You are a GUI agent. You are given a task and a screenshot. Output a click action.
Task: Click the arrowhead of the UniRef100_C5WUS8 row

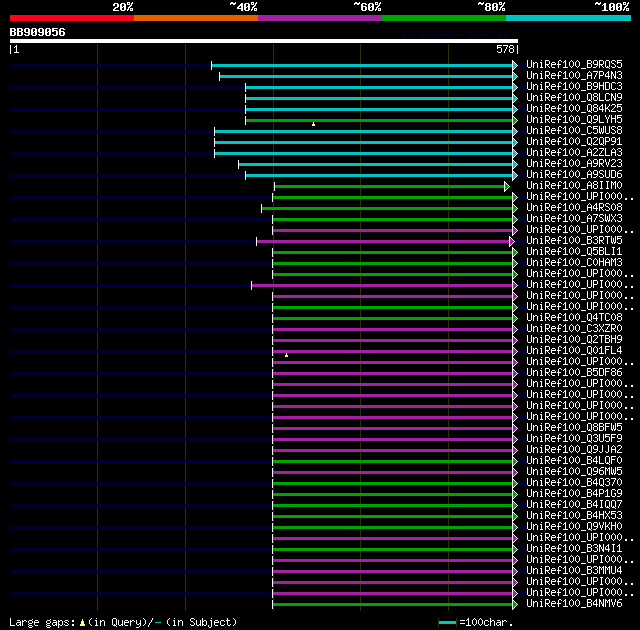[x=515, y=131]
